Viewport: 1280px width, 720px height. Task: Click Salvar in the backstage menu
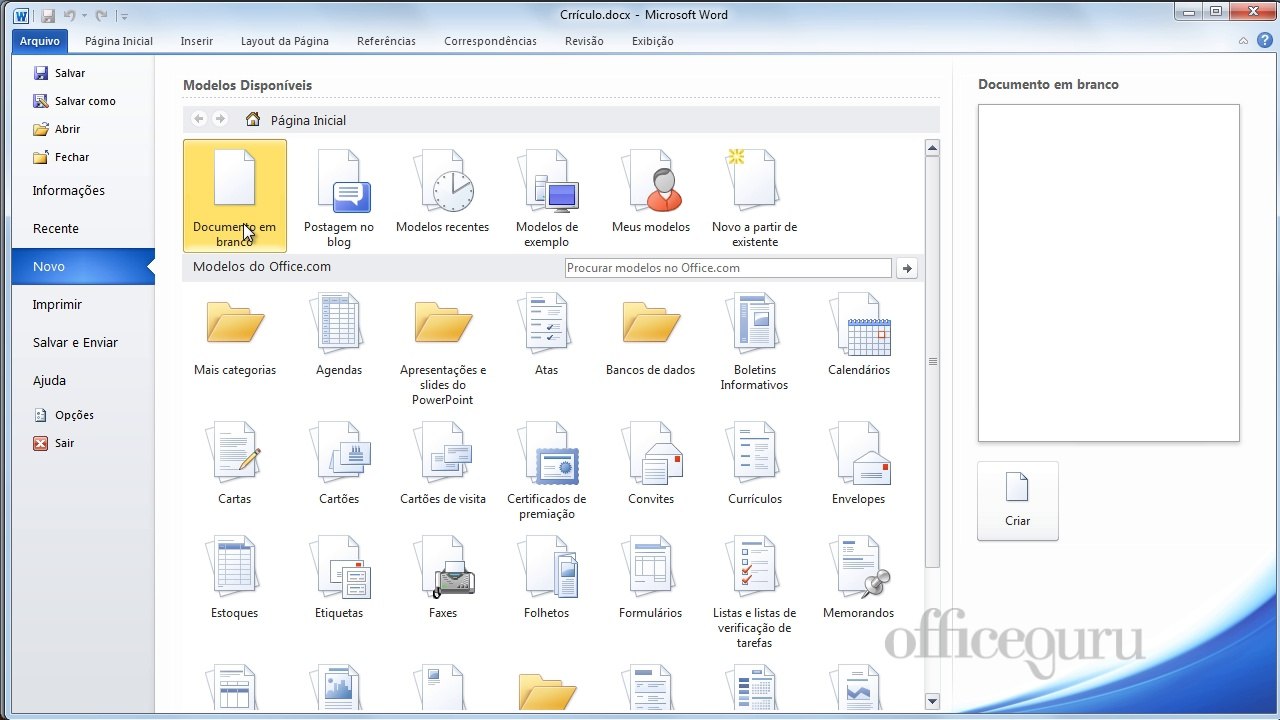(60, 73)
